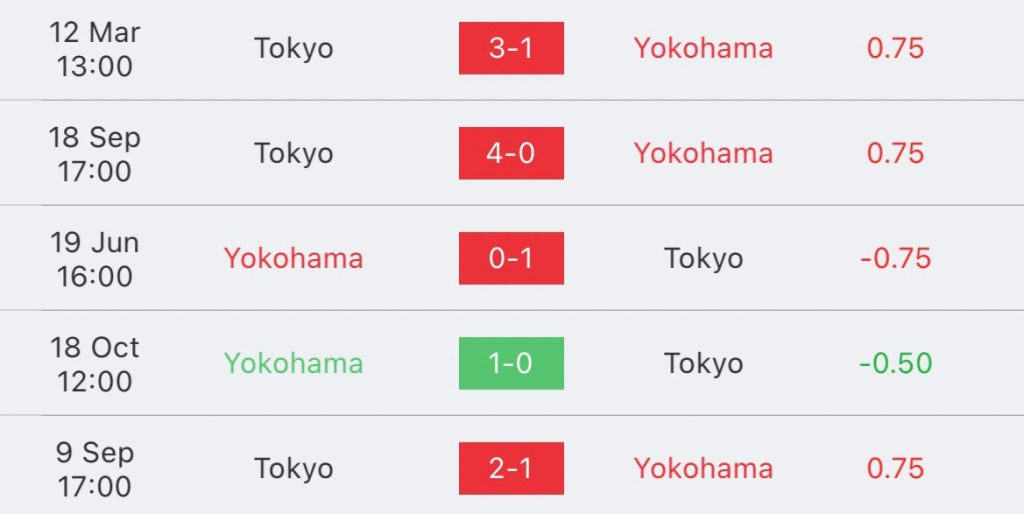Open green Yokohama on 18 Oct
The image size is (1024, 514).
293,364
